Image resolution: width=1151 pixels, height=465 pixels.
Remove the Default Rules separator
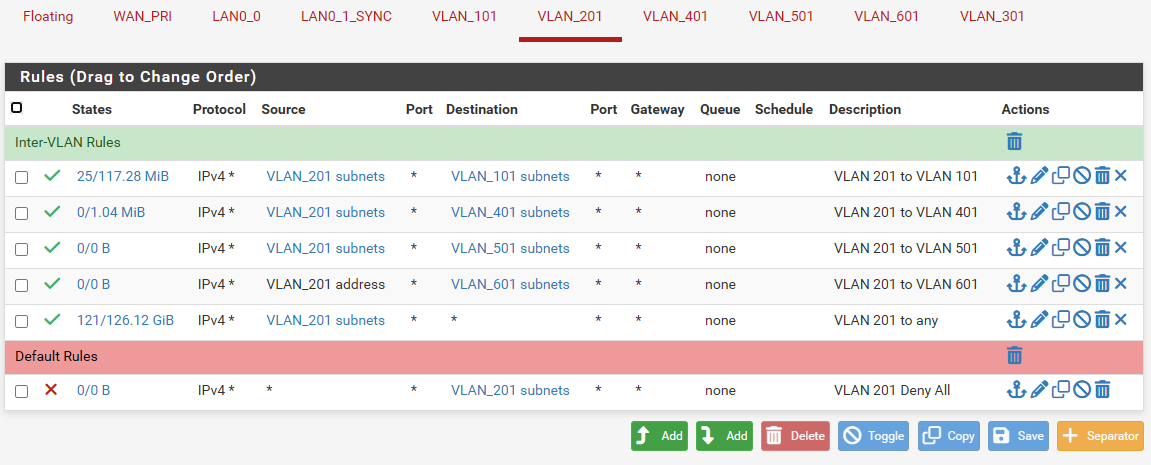[x=1014, y=356]
